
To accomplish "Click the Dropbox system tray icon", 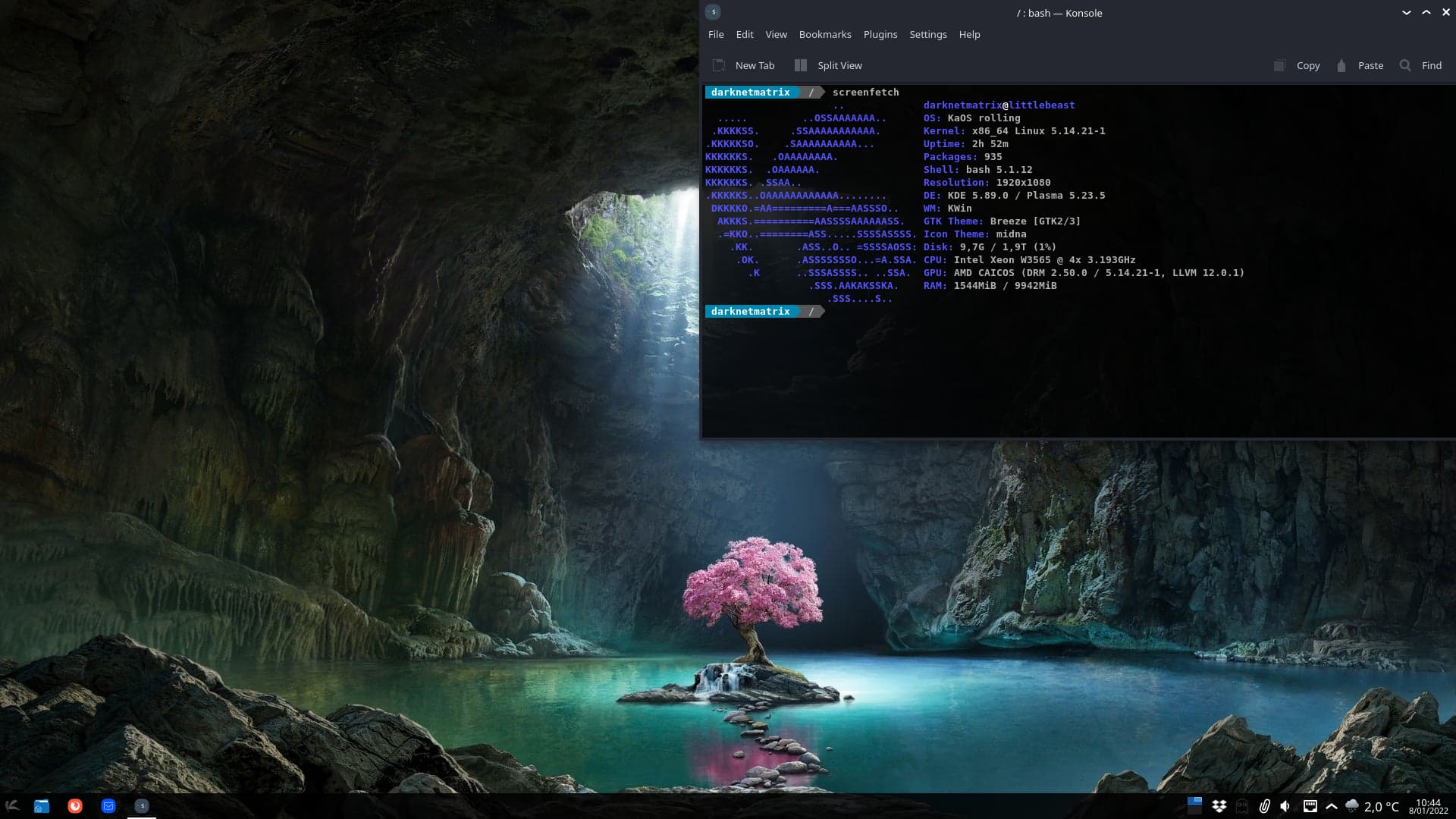I will coord(1219,805).
